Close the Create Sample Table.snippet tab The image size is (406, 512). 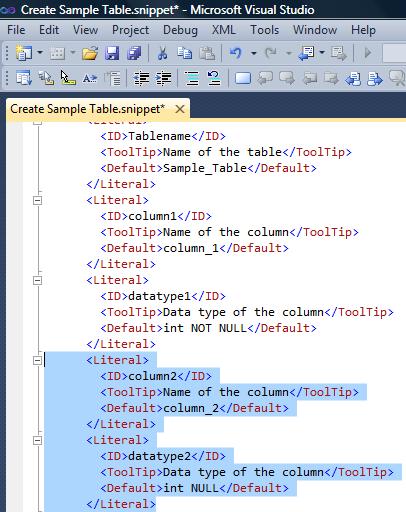click(180, 109)
